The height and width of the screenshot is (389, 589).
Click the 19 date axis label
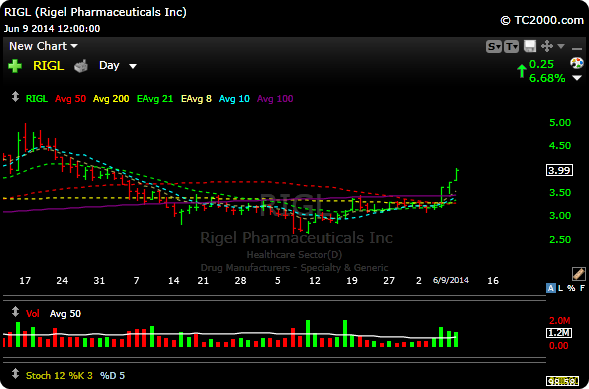click(x=352, y=280)
